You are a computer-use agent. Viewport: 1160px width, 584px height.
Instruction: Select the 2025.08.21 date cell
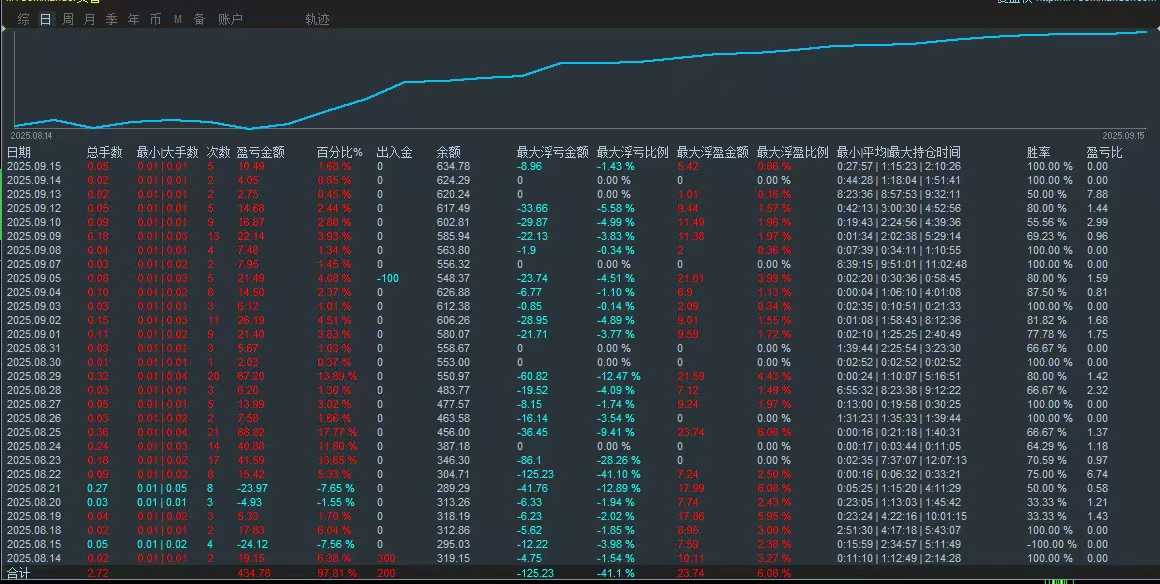(34, 488)
